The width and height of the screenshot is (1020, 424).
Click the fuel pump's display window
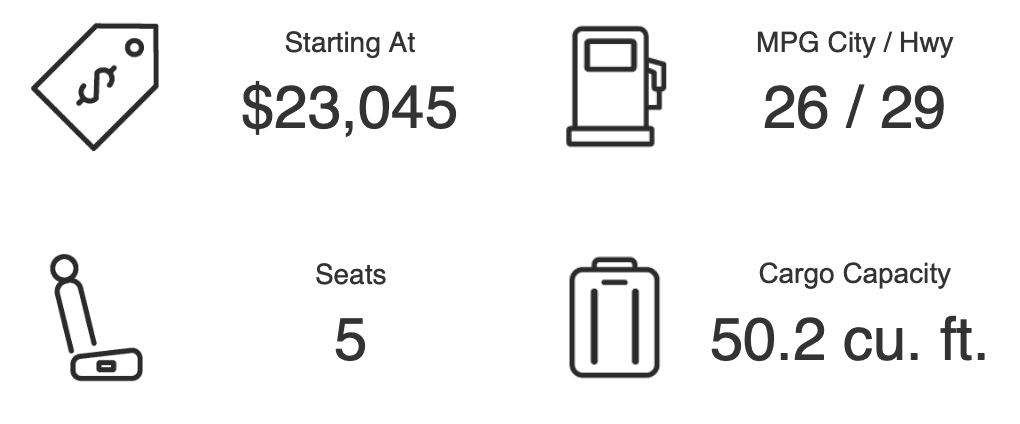pyautogui.click(x=610, y=55)
